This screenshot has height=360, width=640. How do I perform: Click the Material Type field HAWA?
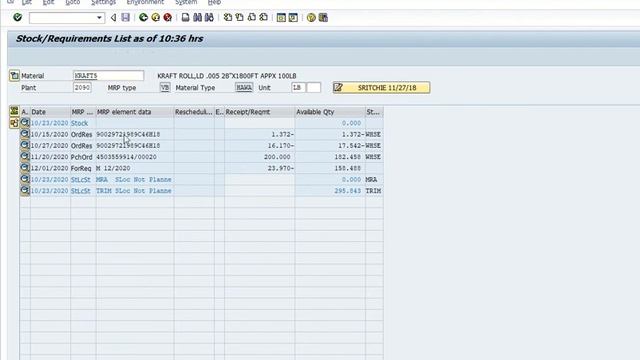tap(244, 87)
